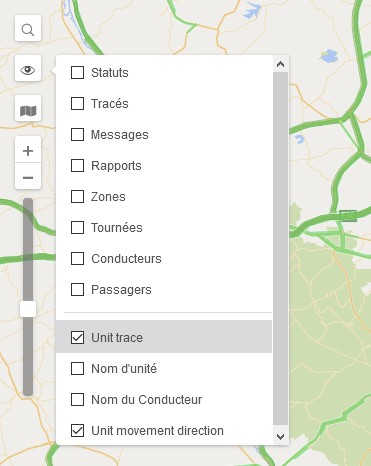The height and width of the screenshot is (466, 371).
Task: Open the map source selector icon
Action: [x=28, y=108]
